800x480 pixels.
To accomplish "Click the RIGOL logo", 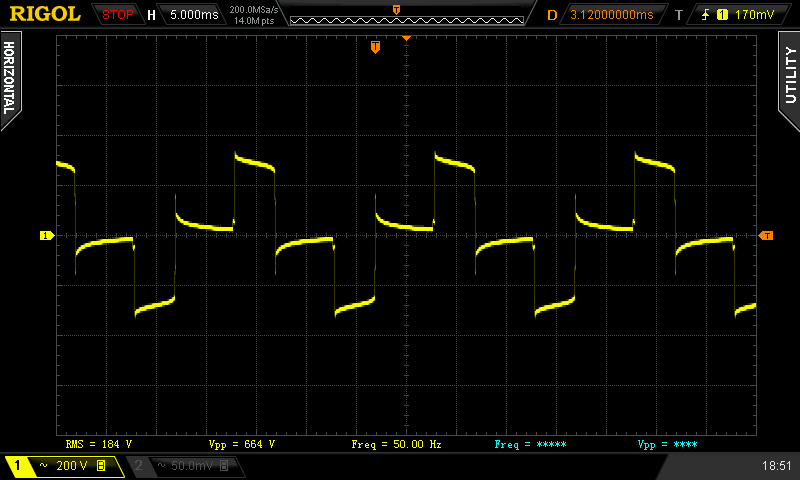I will tap(45, 14).
